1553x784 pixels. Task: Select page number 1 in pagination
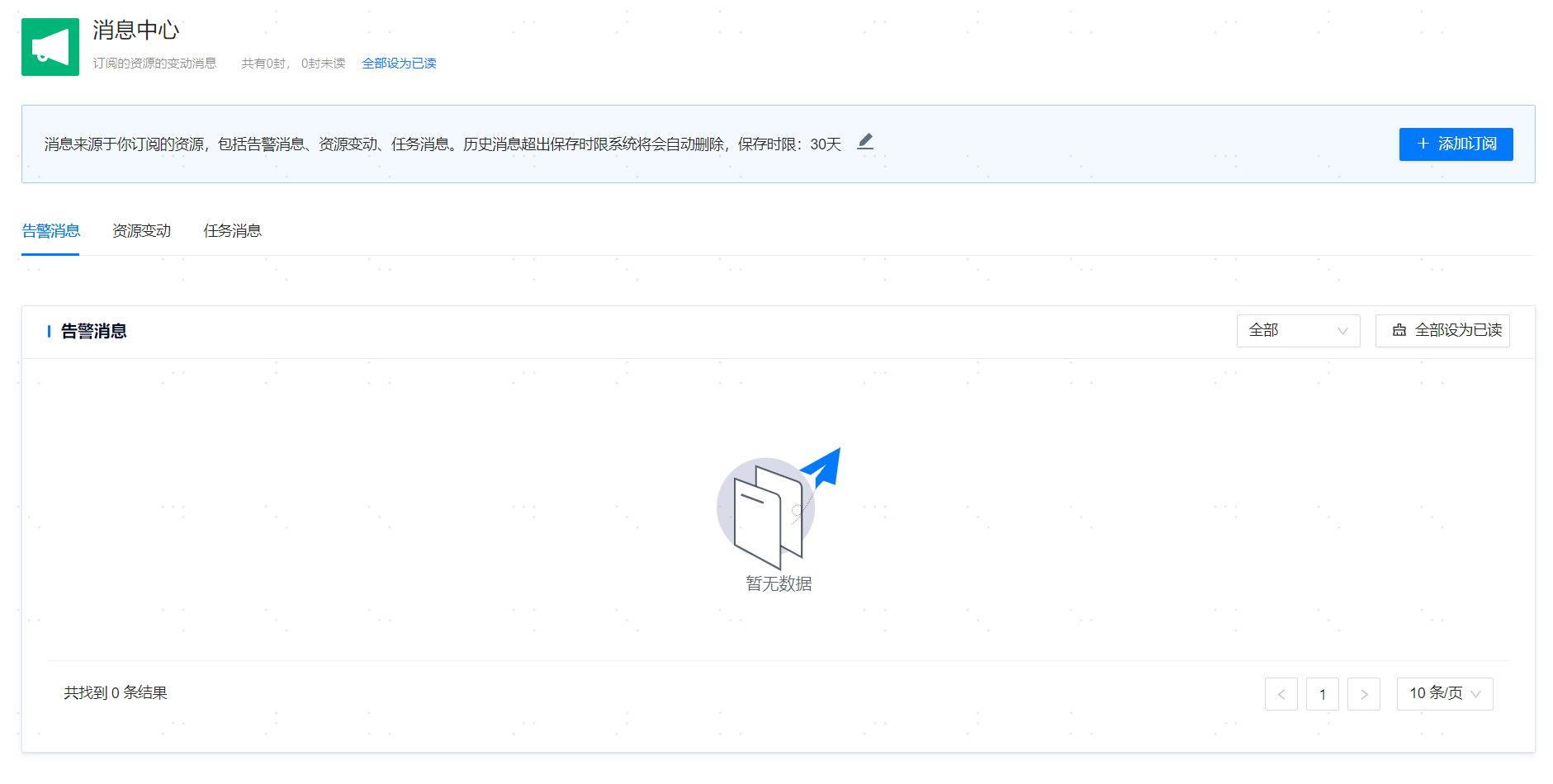(1322, 694)
